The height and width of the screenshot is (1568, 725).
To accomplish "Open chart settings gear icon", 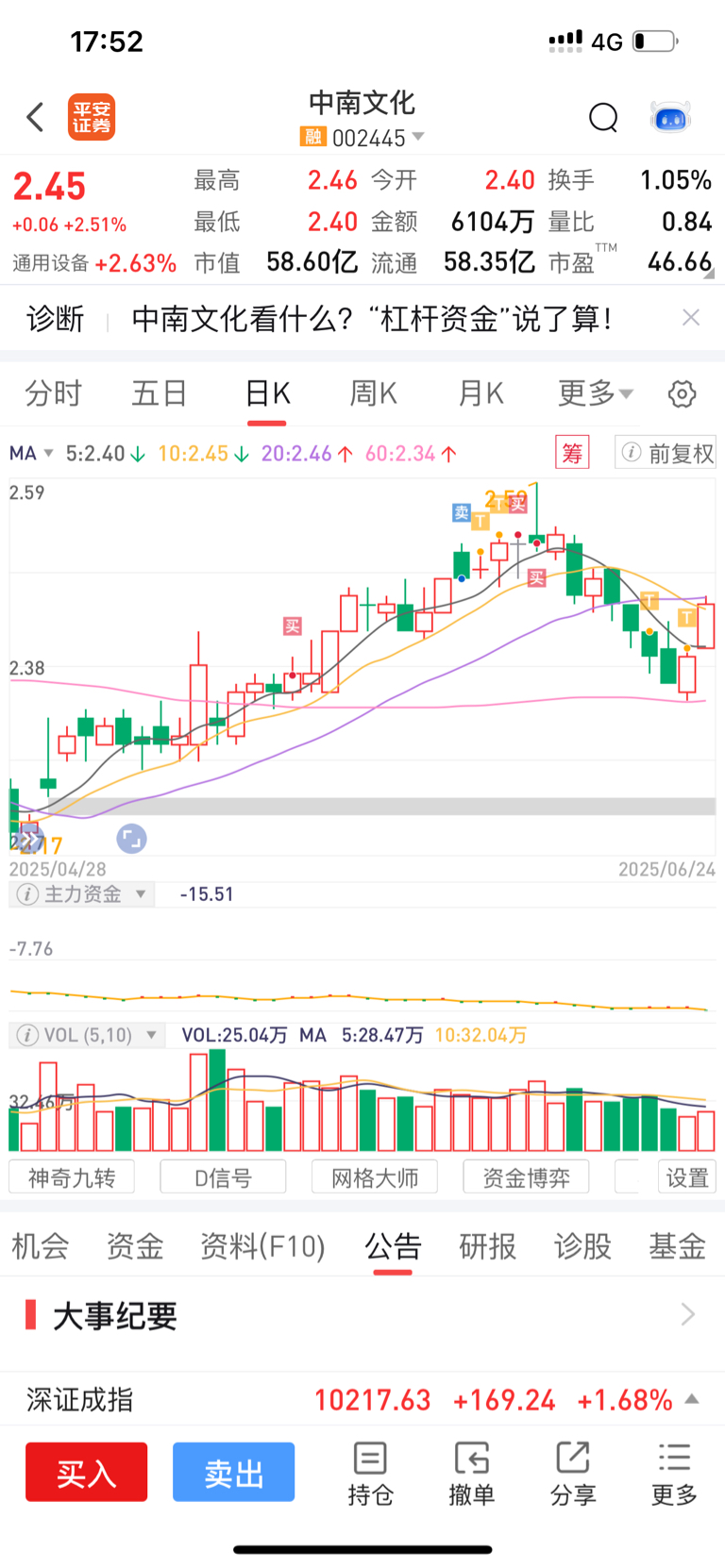I will click(682, 393).
